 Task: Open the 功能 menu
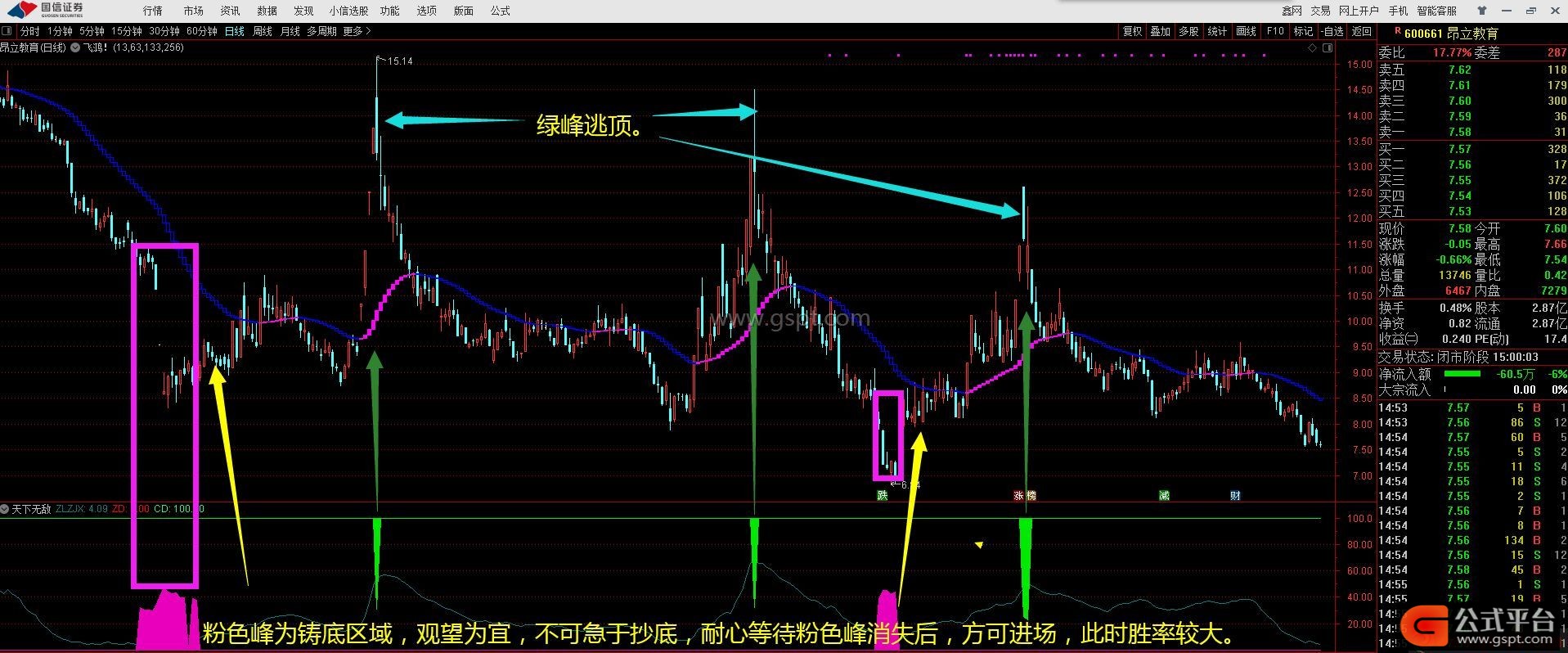(x=389, y=11)
